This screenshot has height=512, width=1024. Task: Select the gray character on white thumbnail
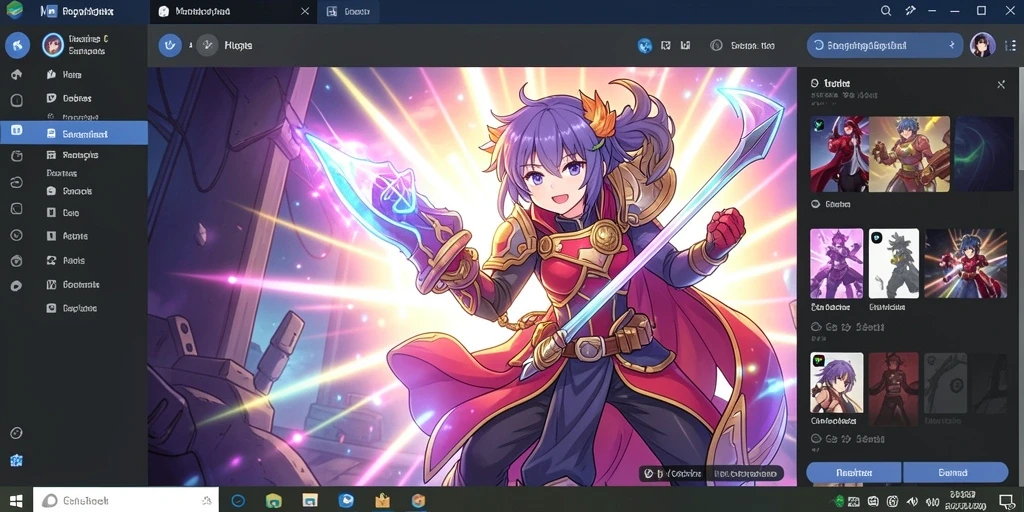click(x=894, y=263)
